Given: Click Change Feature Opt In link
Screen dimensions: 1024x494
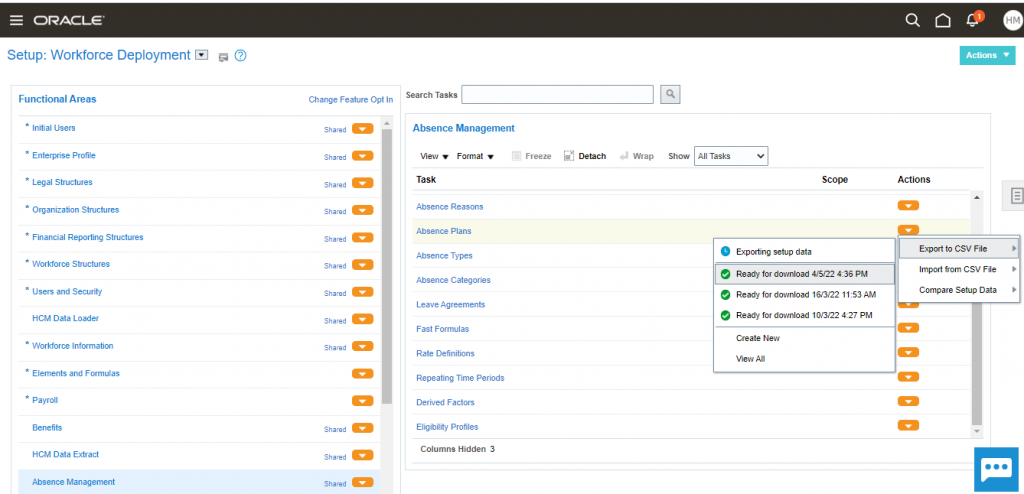Looking at the screenshot, I should click(350, 100).
